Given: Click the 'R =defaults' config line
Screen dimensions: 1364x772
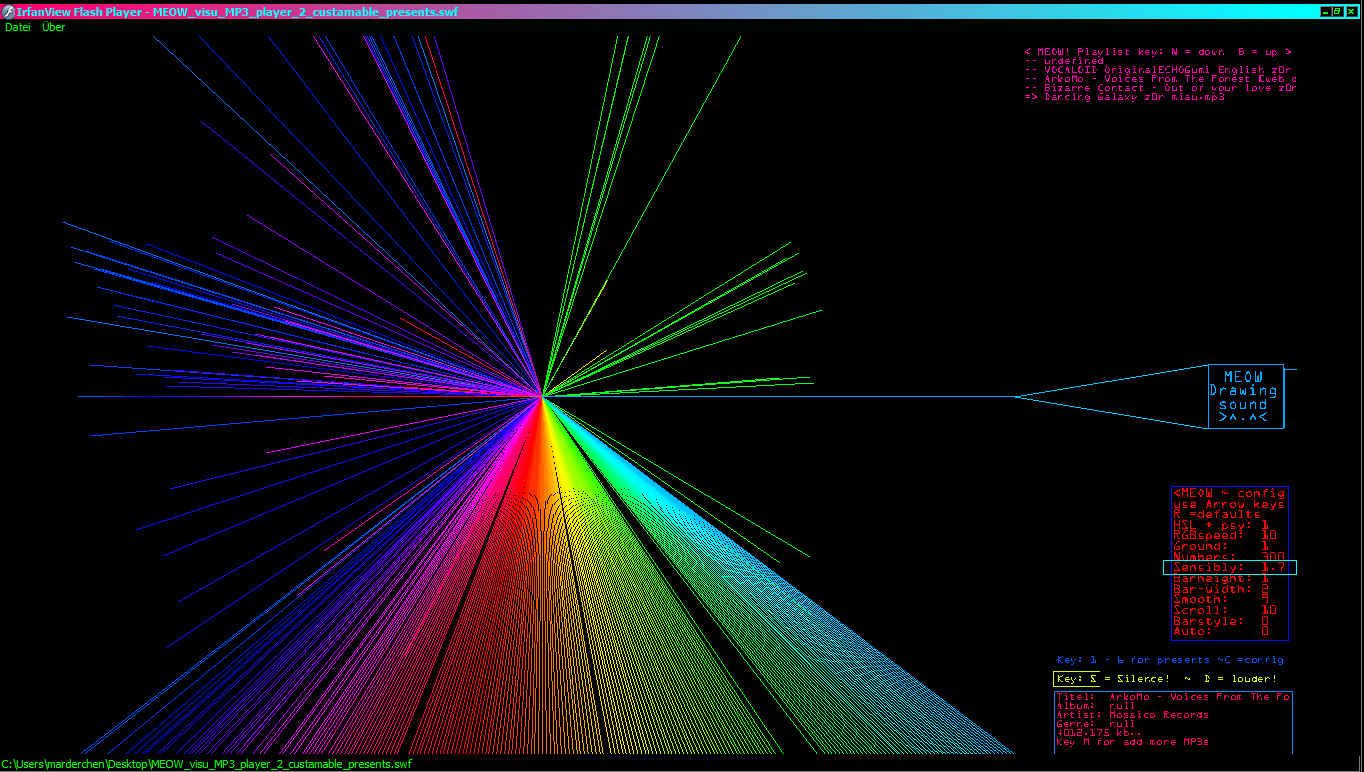Looking at the screenshot, I should [1217, 514].
